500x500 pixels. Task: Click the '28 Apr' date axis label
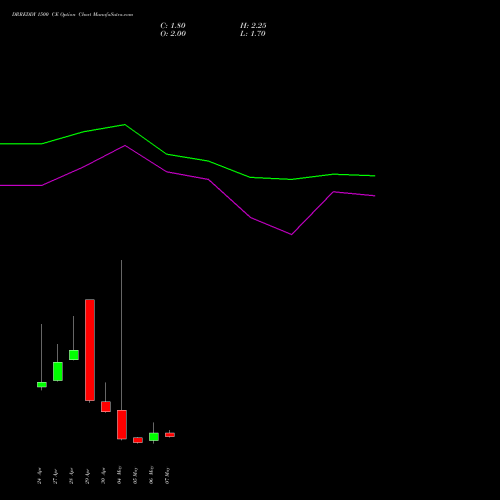72,476
